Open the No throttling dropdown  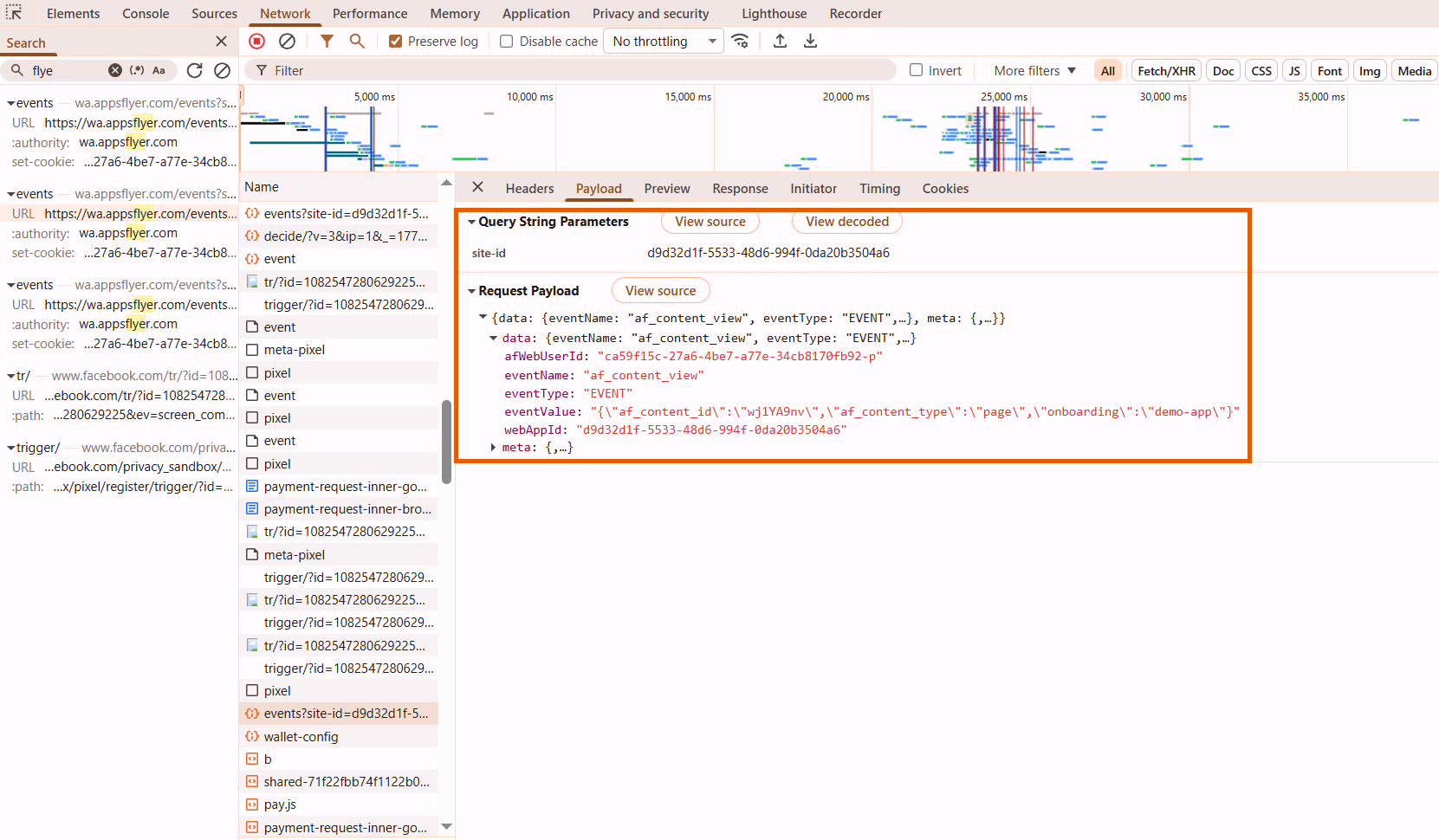click(664, 42)
